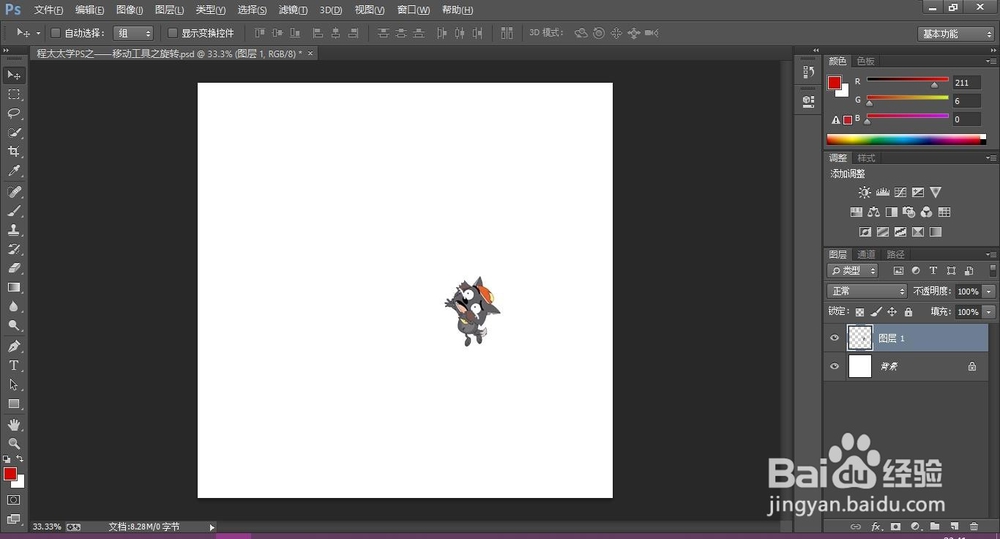1000x539 pixels.
Task: Select the Rectangular Marquee tool
Action: tap(13, 94)
